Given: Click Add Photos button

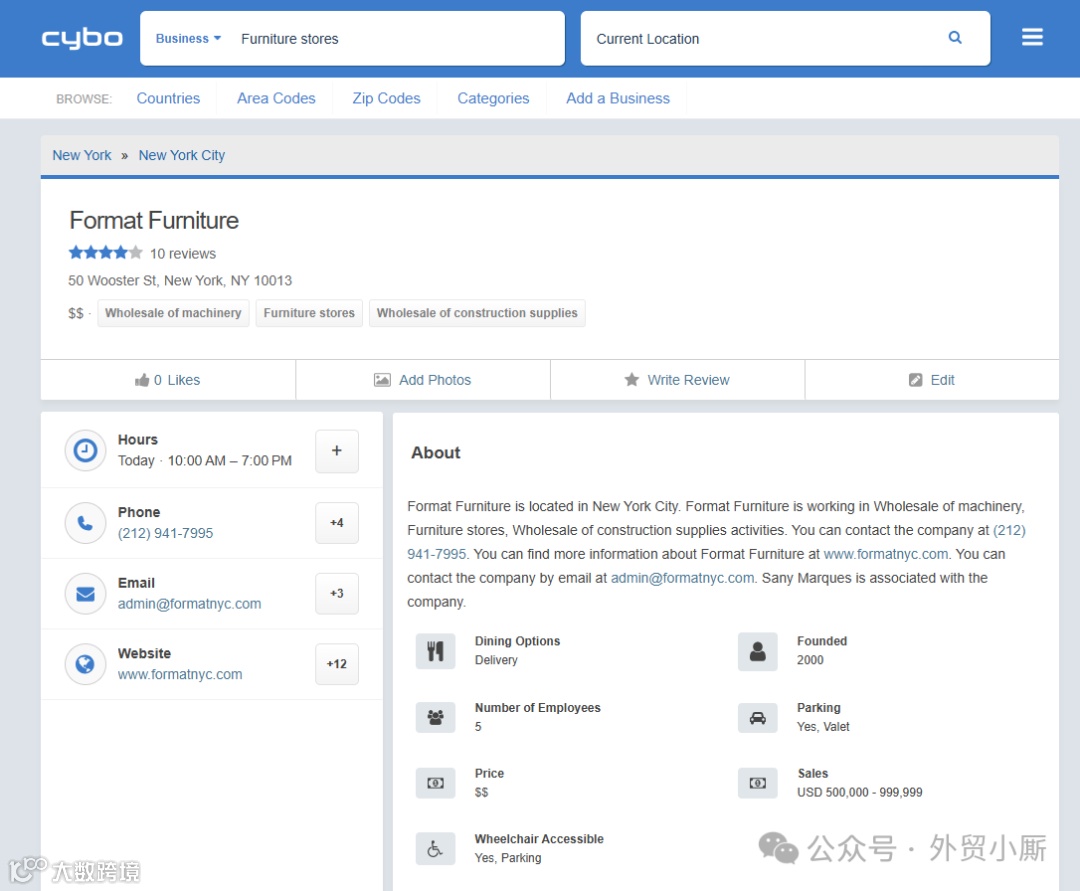Looking at the screenshot, I should pos(423,380).
